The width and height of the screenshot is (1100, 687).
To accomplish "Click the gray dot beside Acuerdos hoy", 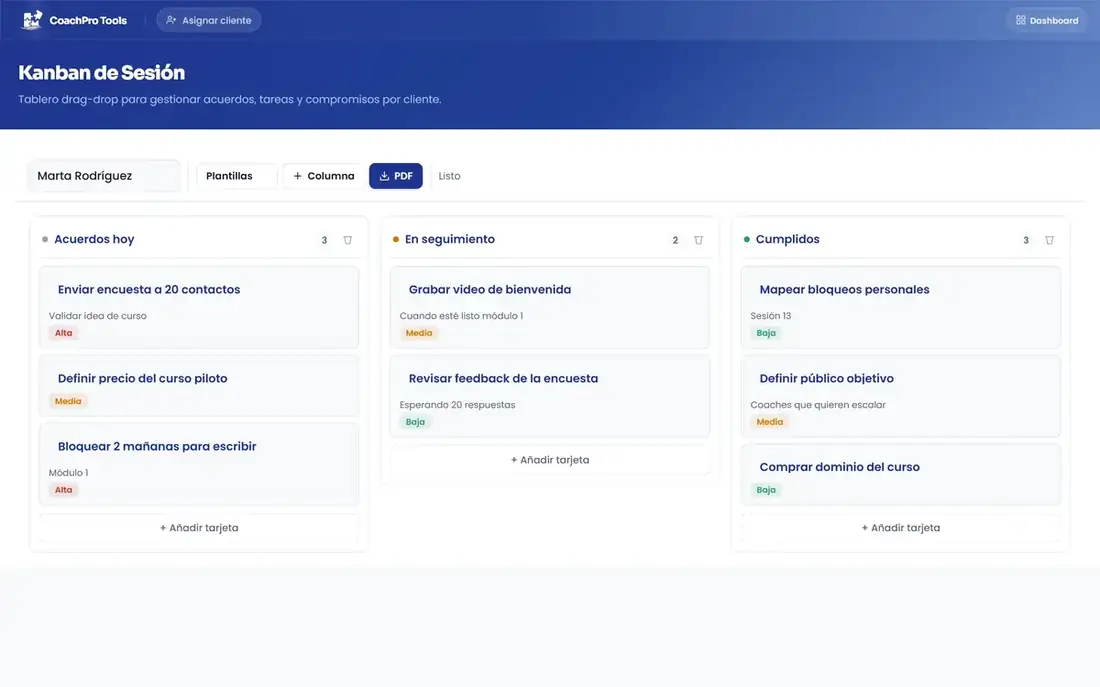I will coord(45,239).
